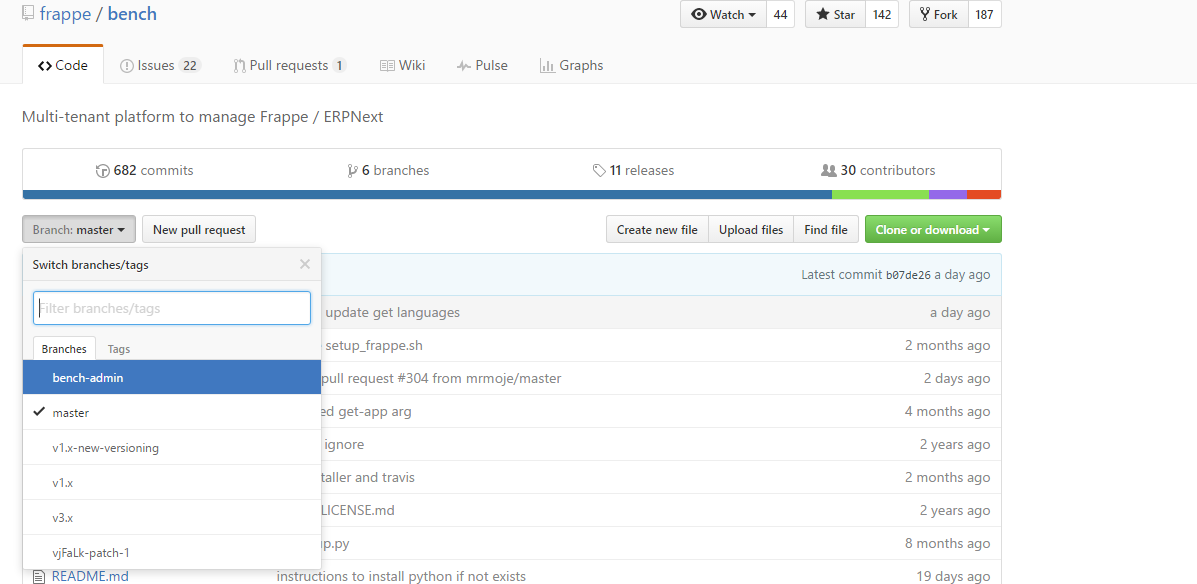The image size is (1197, 584).
Task: Open the 'pull request #304 from mrmoje/master' message
Action: pos(443,379)
